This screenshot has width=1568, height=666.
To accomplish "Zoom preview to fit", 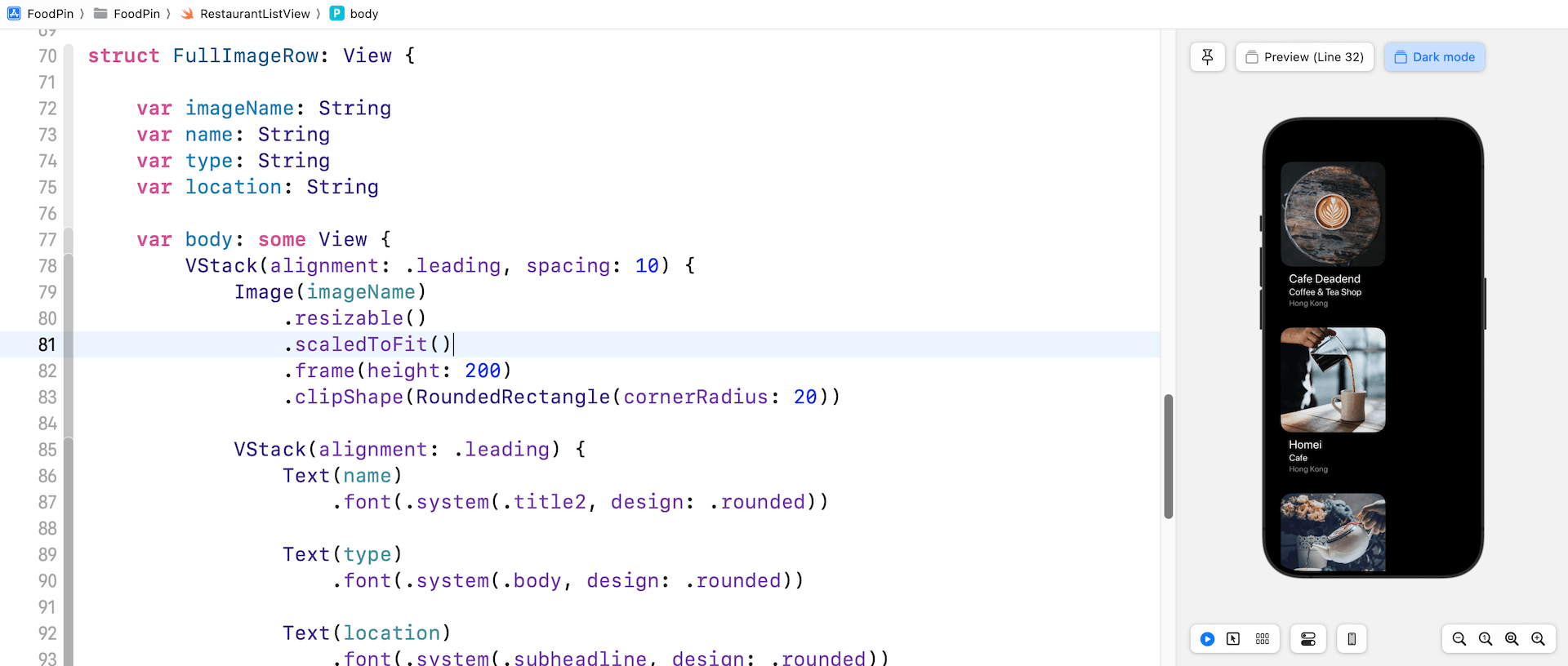I will (x=1512, y=639).
